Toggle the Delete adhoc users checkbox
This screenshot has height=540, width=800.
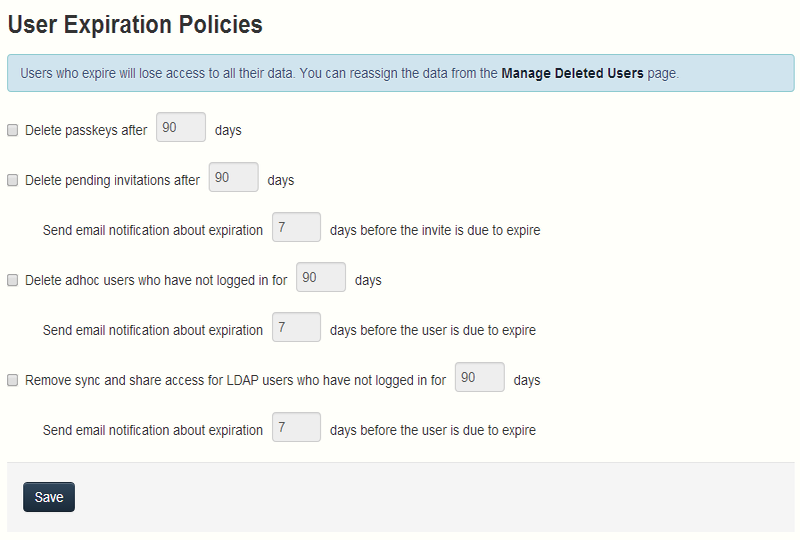point(13,280)
